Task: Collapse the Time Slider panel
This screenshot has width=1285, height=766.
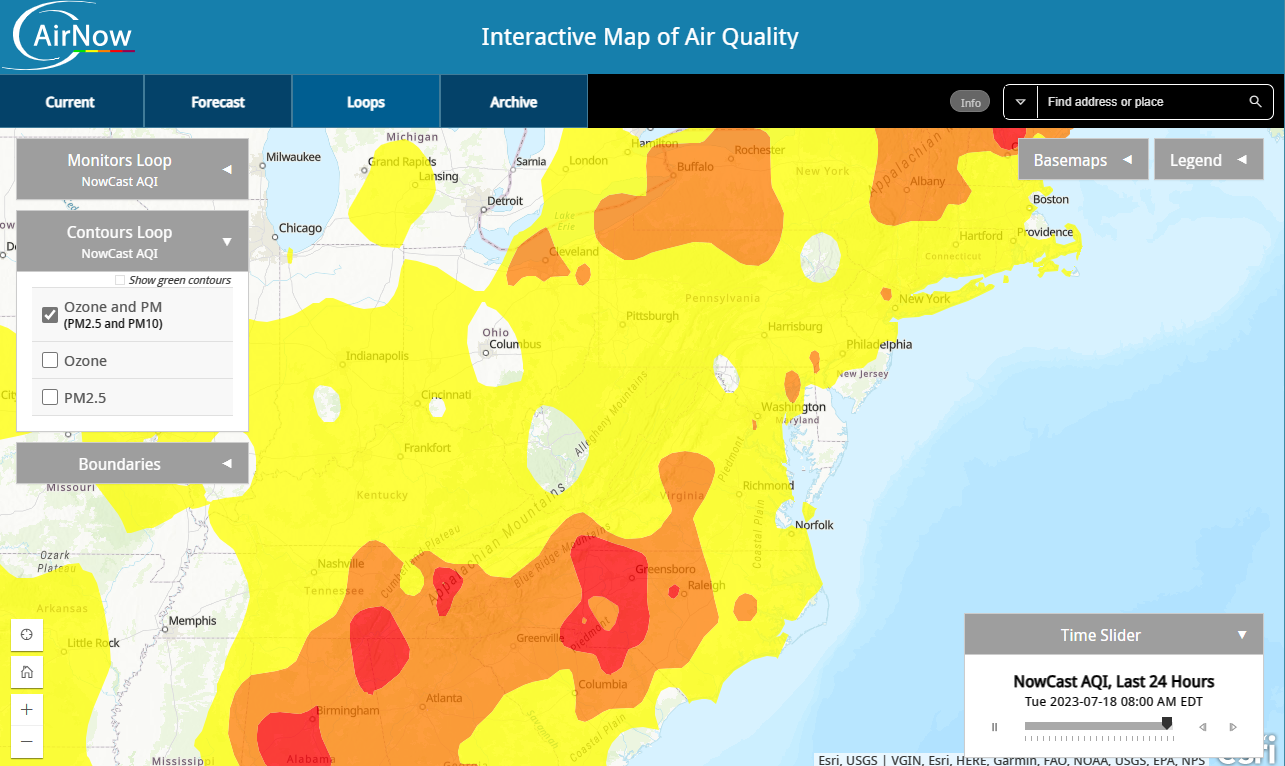Action: 1242,635
